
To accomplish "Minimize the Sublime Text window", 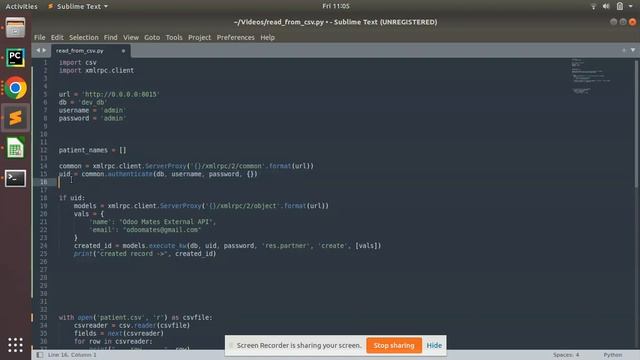I will [x=613, y=22].
